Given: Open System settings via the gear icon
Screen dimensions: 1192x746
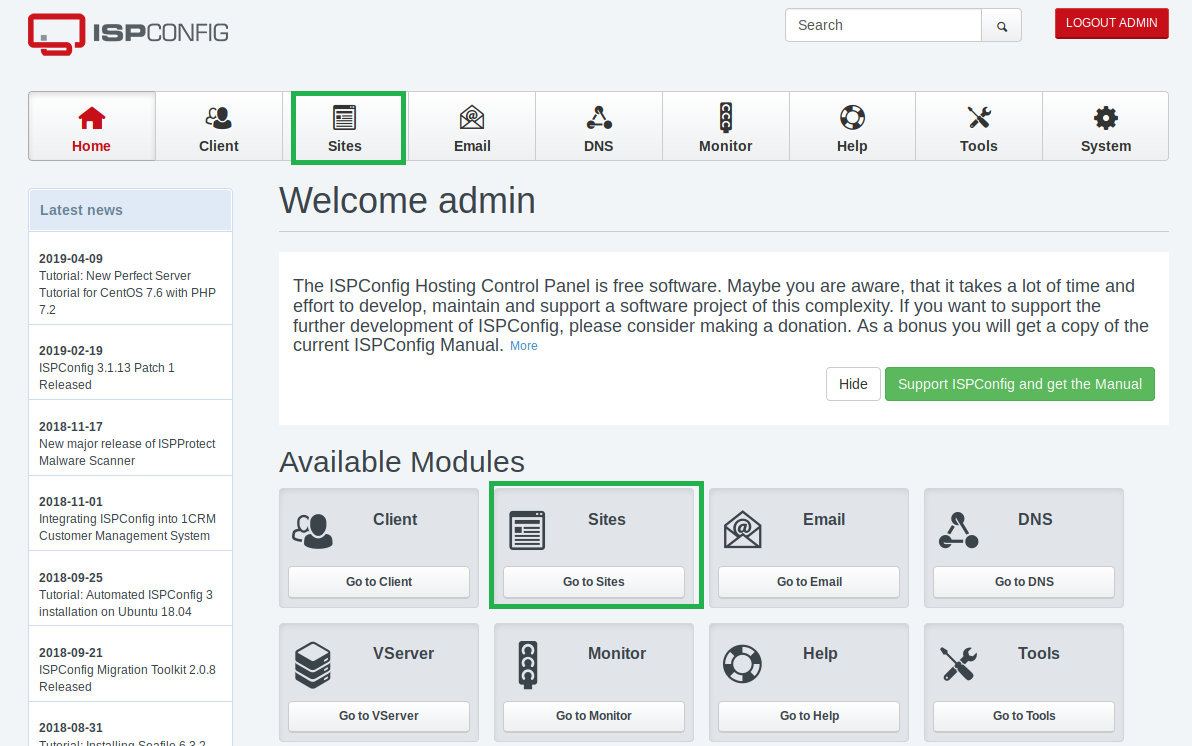Looking at the screenshot, I should click(1105, 118).
